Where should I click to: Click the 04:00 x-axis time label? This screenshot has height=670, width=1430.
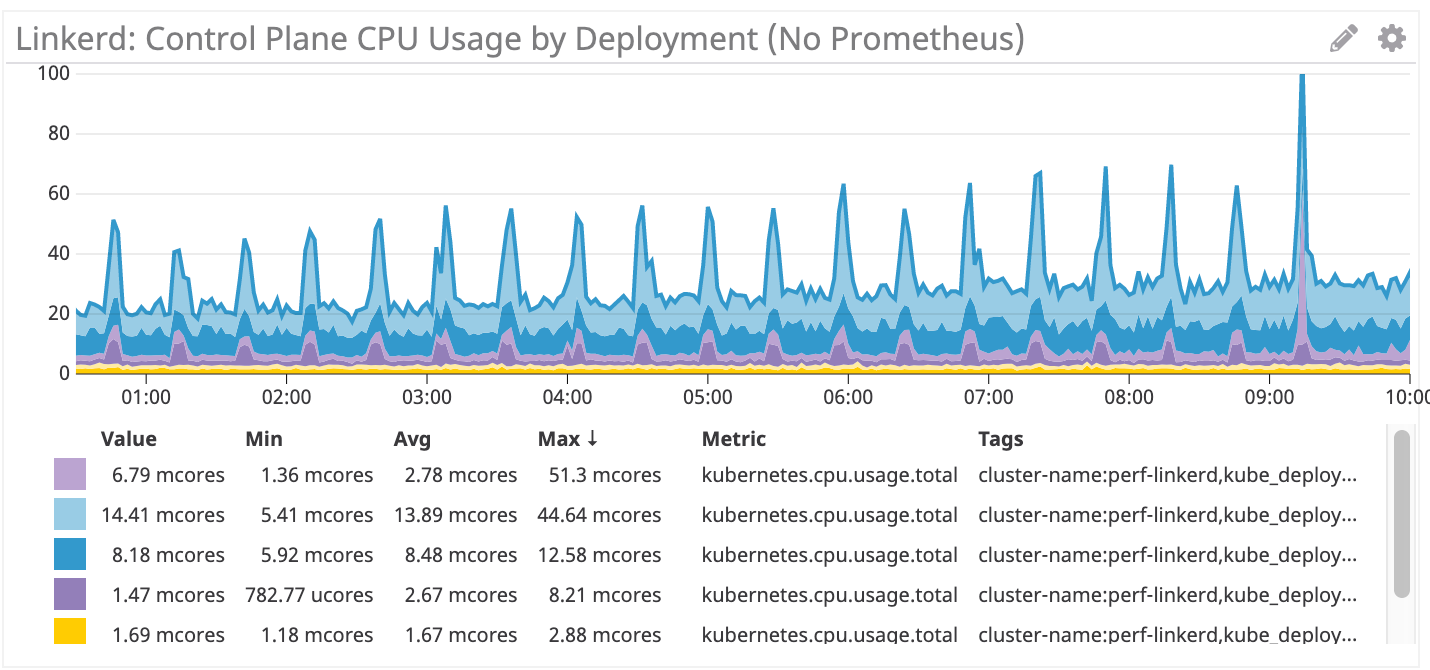pos(568,396)
